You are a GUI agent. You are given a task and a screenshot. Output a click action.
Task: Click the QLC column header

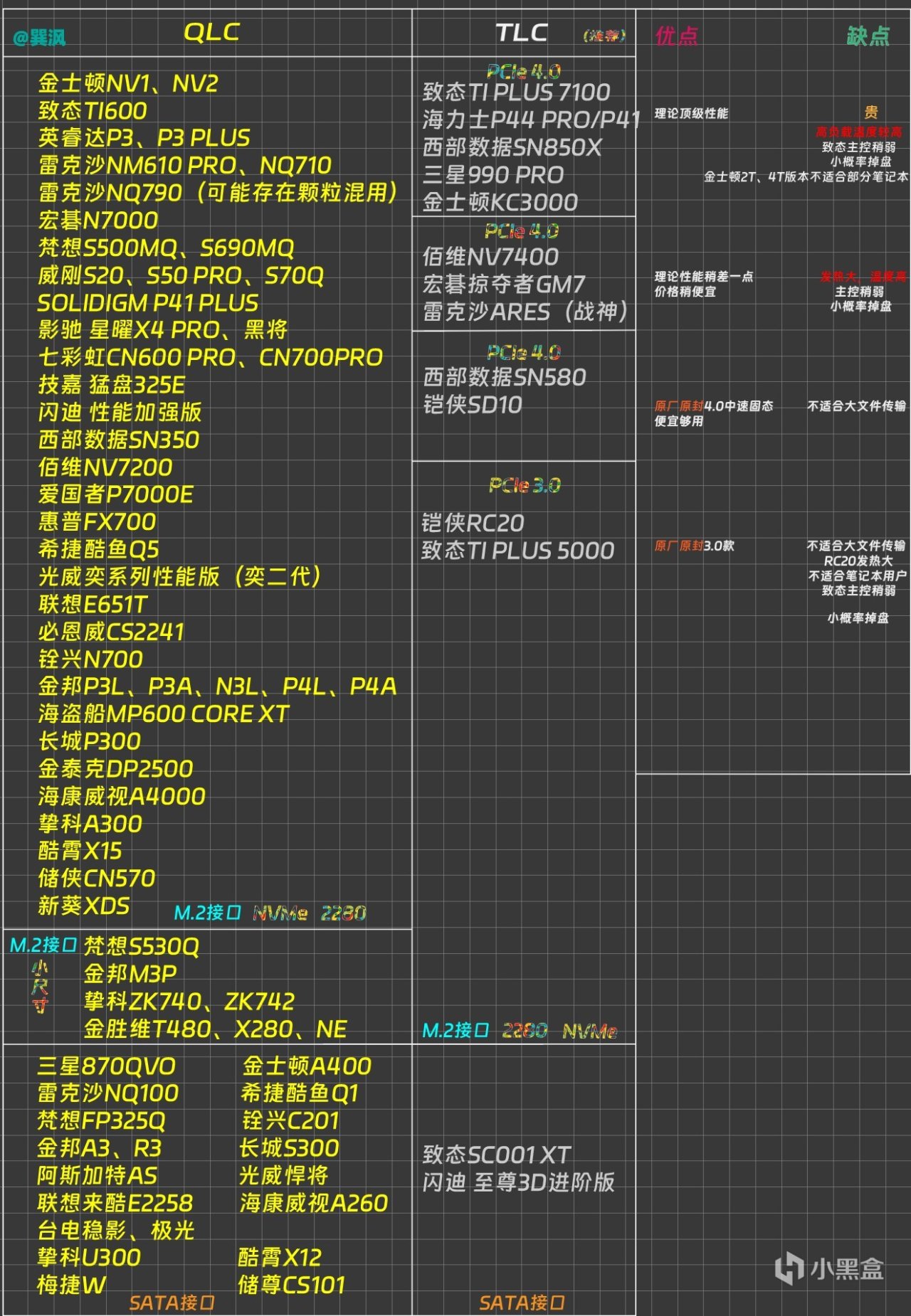click(211, 32)
